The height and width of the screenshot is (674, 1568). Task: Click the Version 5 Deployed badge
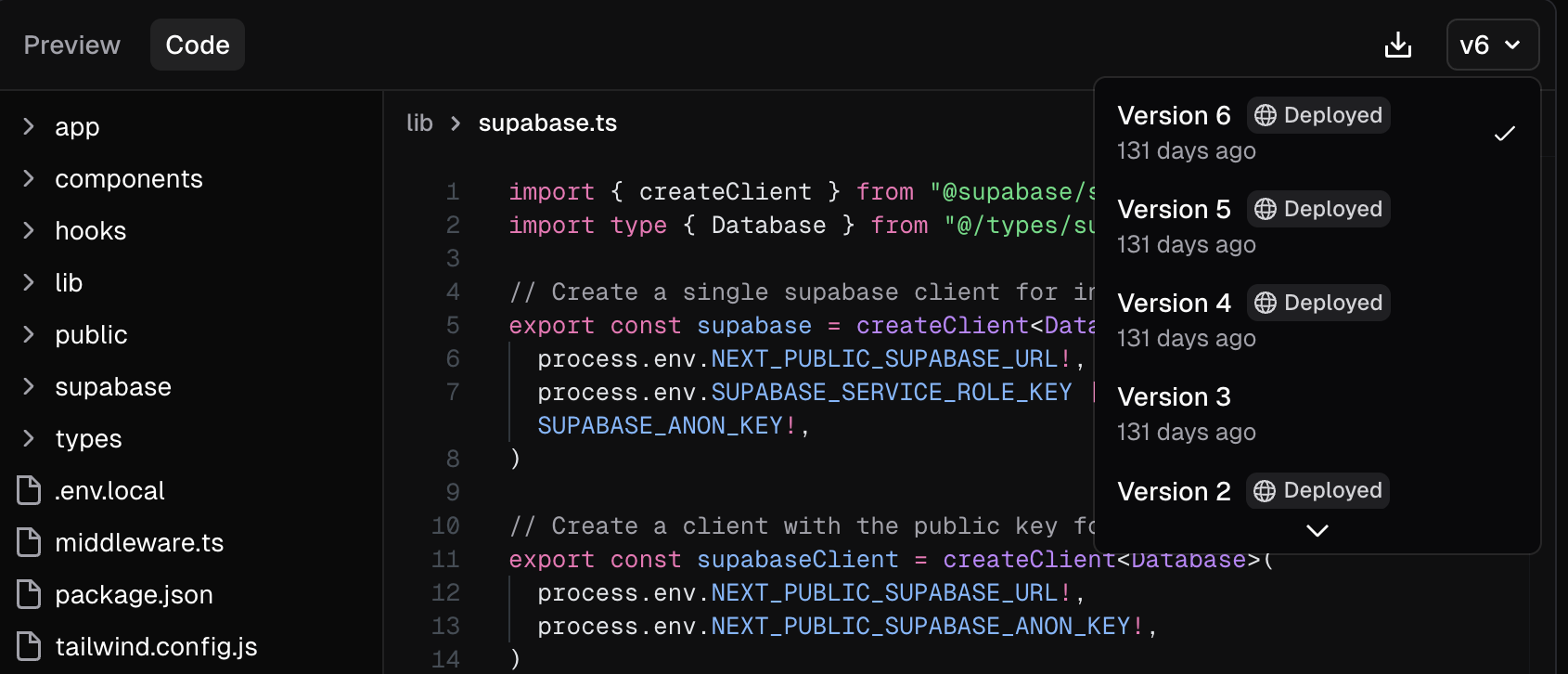point(1318,209)
